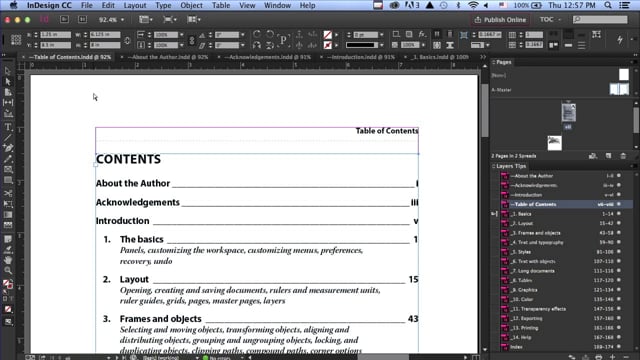
Task: Open the scale X percentage dropdown
Action: click(x=182, y=35)
